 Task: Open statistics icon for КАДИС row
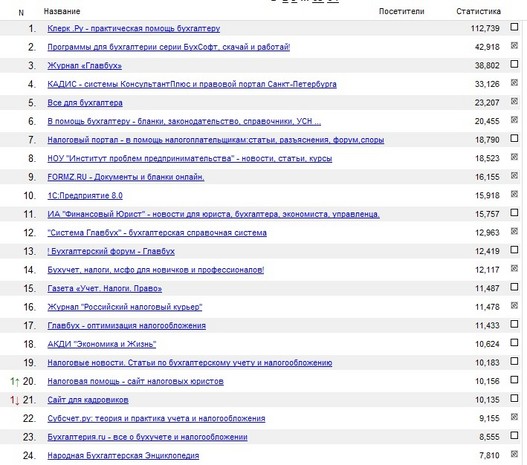point(514,82)
